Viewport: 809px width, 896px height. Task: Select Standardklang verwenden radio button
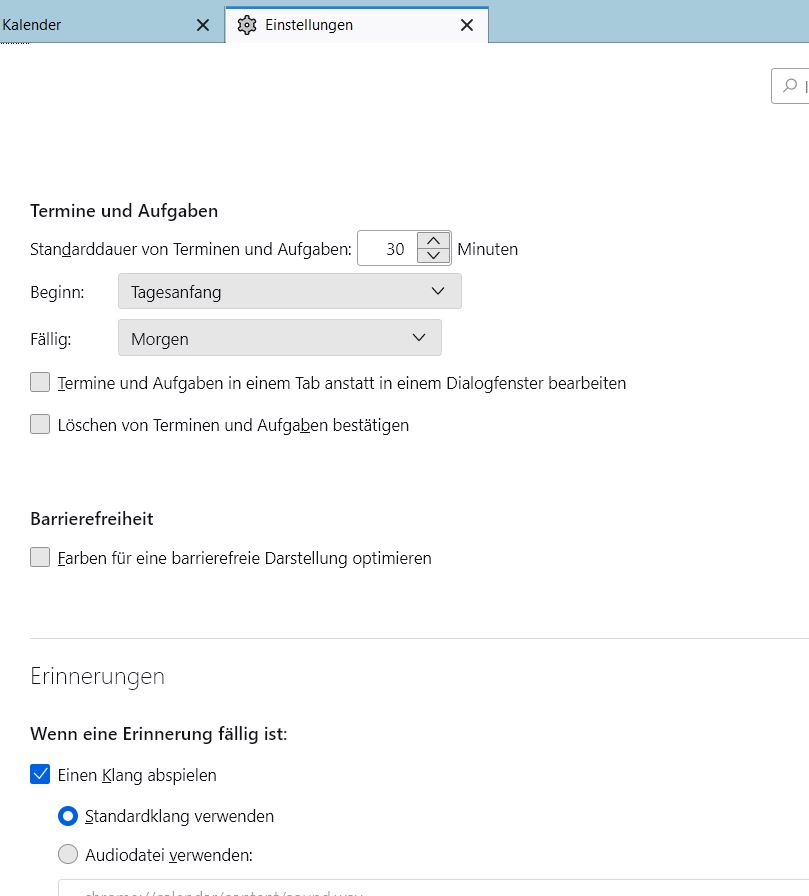tap(68, 816)
